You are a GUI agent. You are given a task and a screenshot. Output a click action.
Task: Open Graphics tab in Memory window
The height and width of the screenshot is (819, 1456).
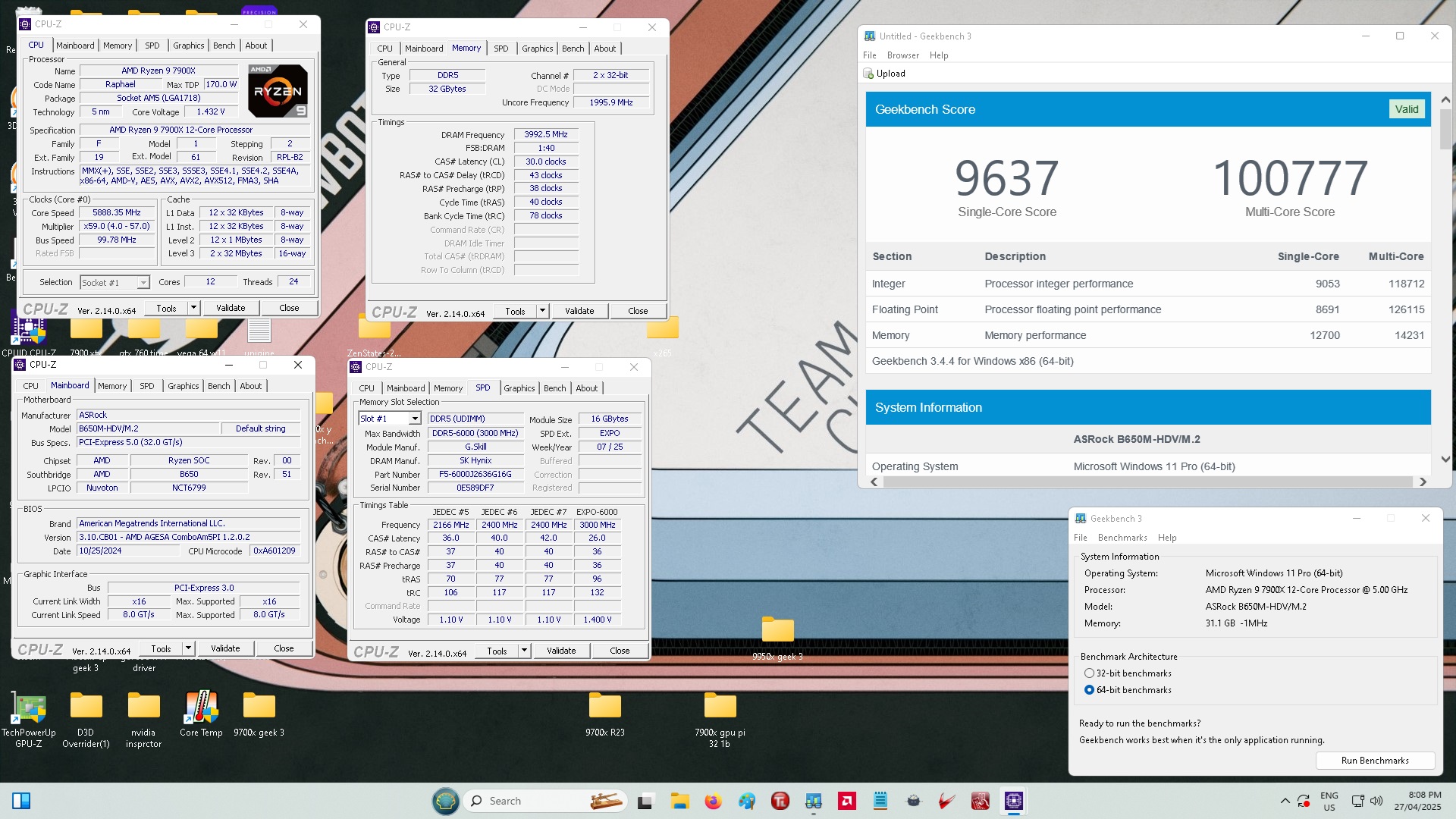tap(538, 49)
